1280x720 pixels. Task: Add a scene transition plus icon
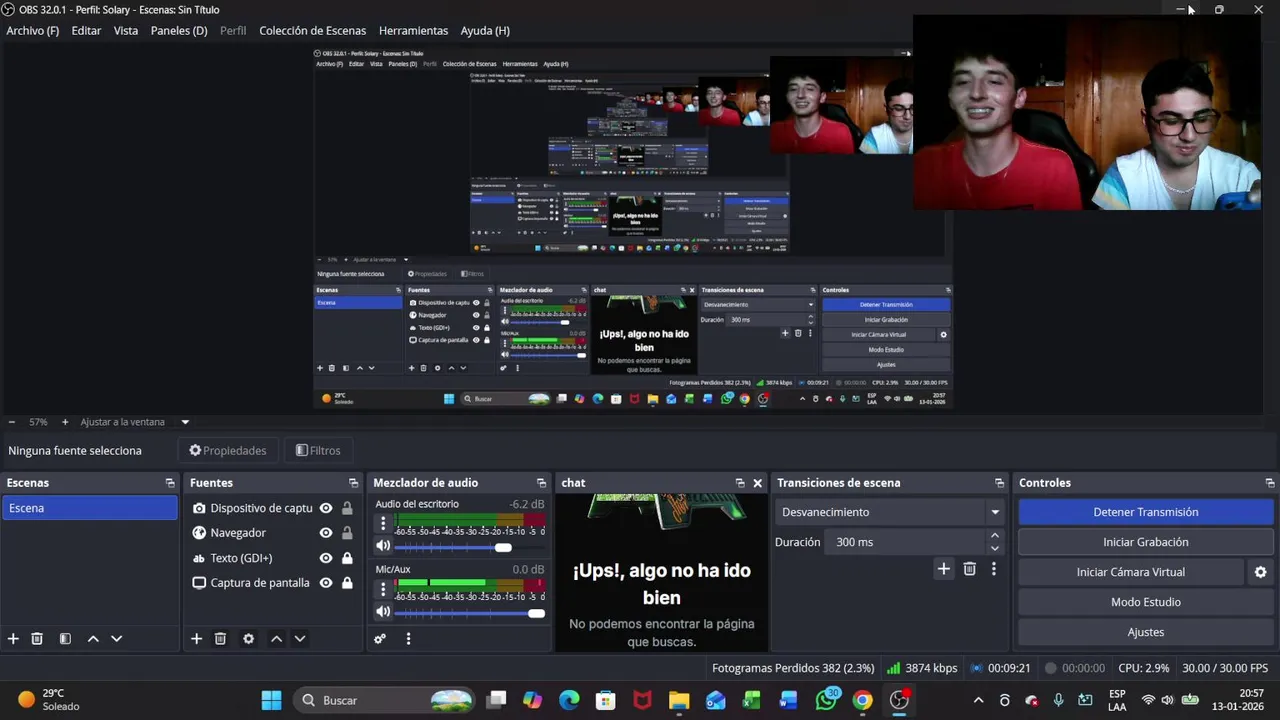(943, 569)
